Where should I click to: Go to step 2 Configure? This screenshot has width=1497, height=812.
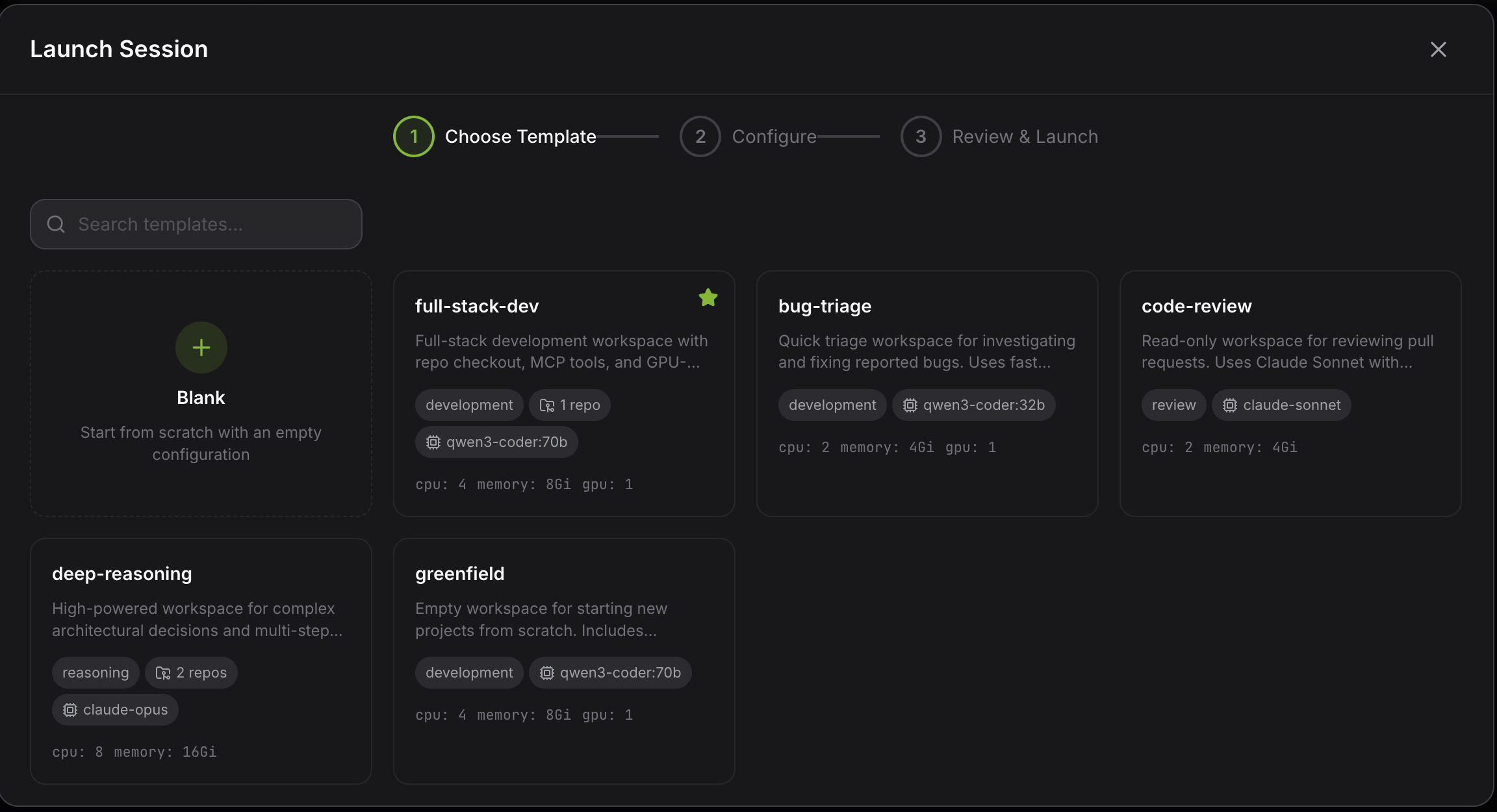(700, 136)
